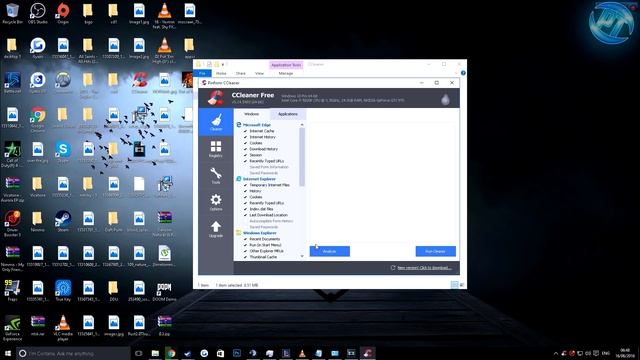640x360 pixels.
Task: Open GeForce Experience desktop shortcut
Action: [x=12, y=328]
